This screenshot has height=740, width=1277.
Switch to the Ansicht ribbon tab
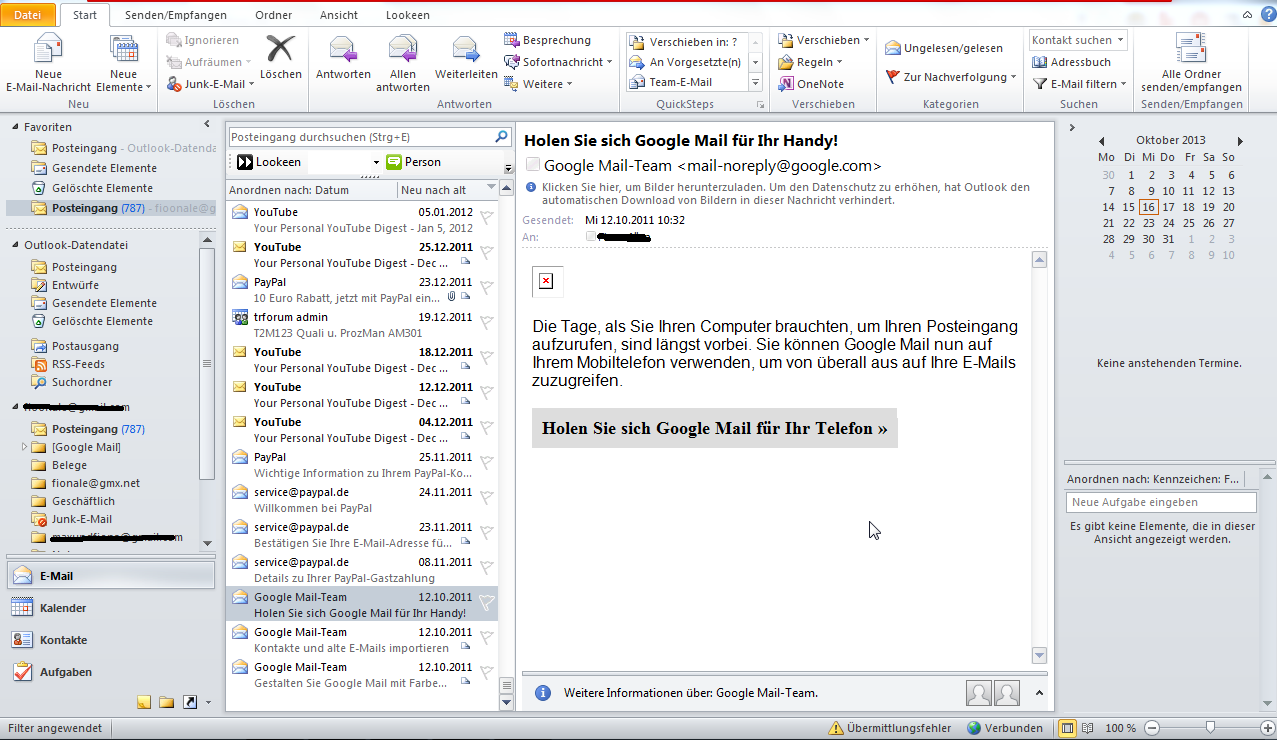point(338,15)
